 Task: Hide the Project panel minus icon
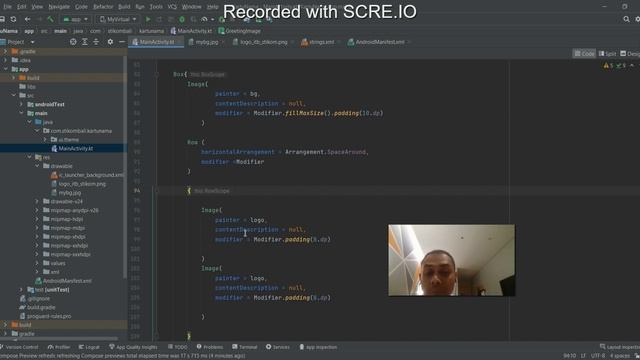122,42
